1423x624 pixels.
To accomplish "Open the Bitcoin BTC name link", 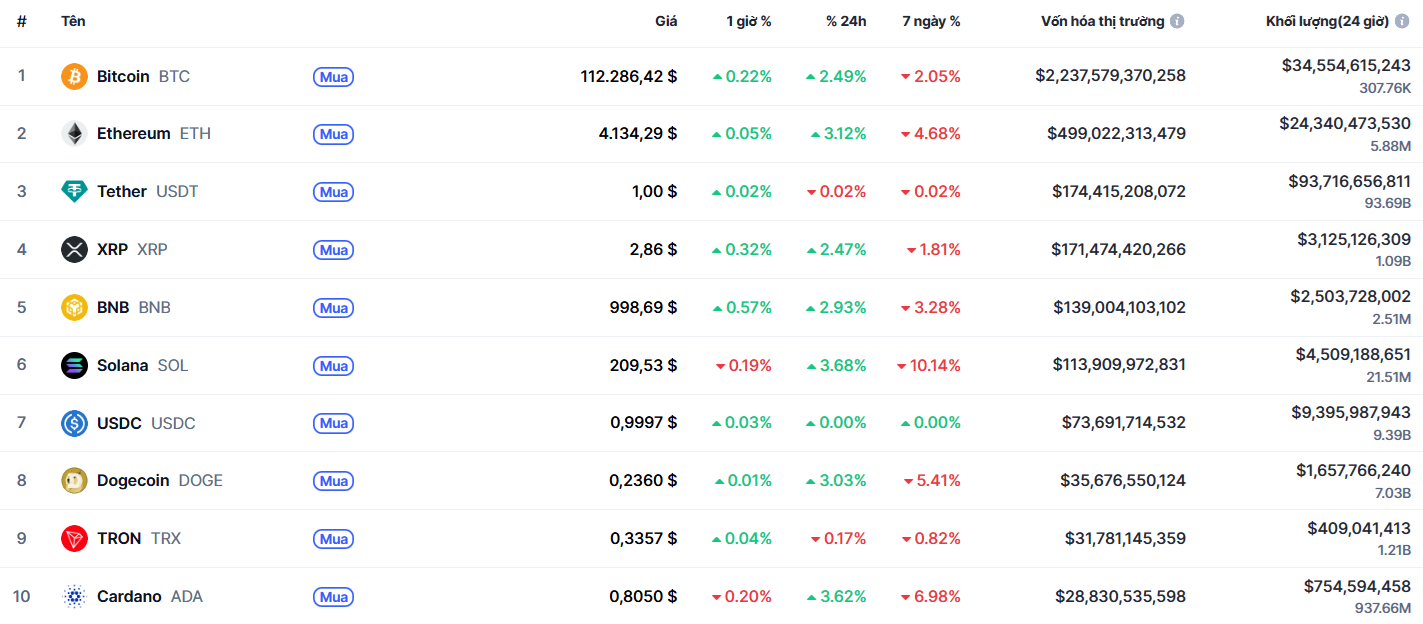I will [143, 76].
